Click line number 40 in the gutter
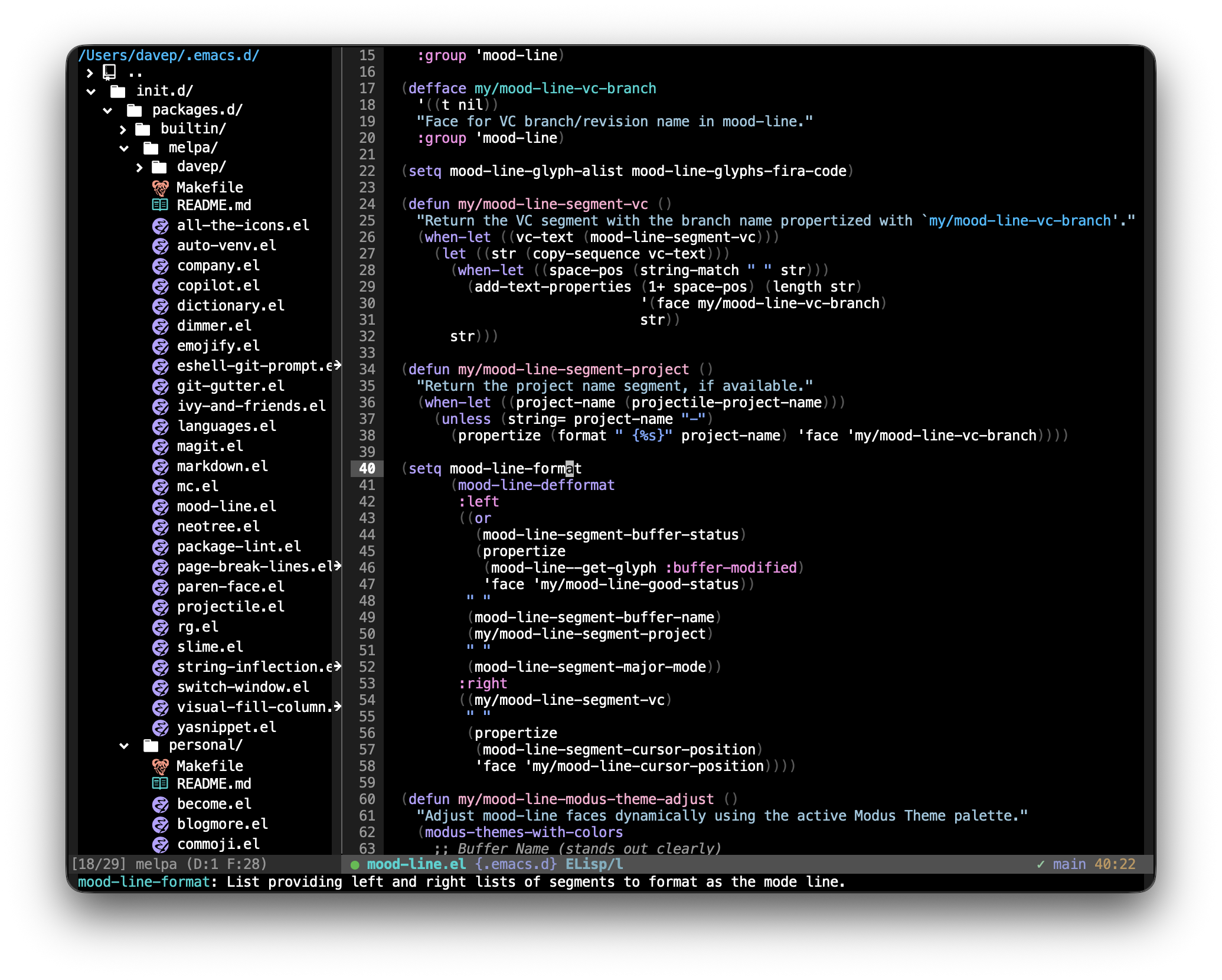The width and height of the screenshot is (1222, 980). click(x=367, y=469)
